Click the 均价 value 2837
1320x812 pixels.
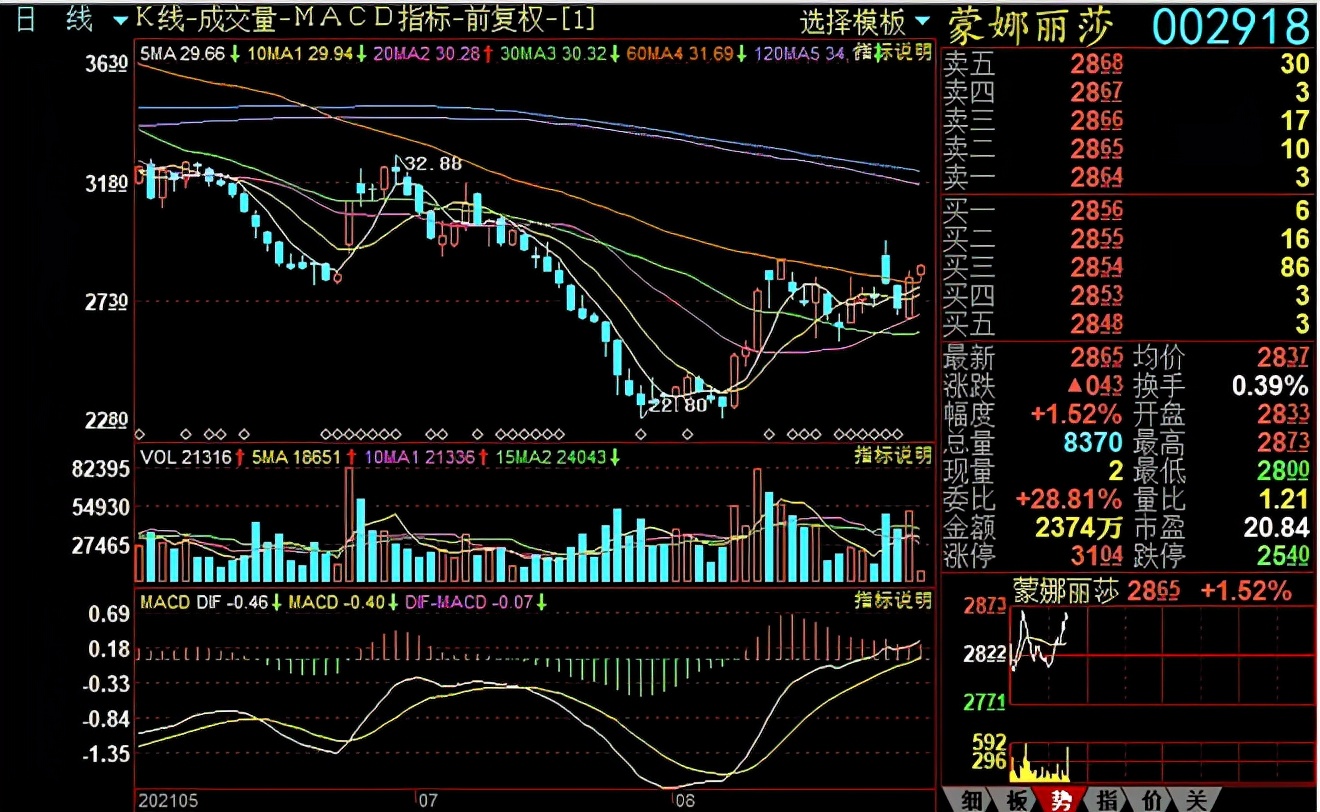(x=1284, y=358)
